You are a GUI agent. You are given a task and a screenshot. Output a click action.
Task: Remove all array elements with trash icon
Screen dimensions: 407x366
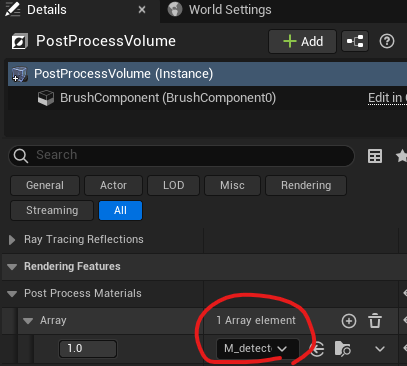[375, 321]
